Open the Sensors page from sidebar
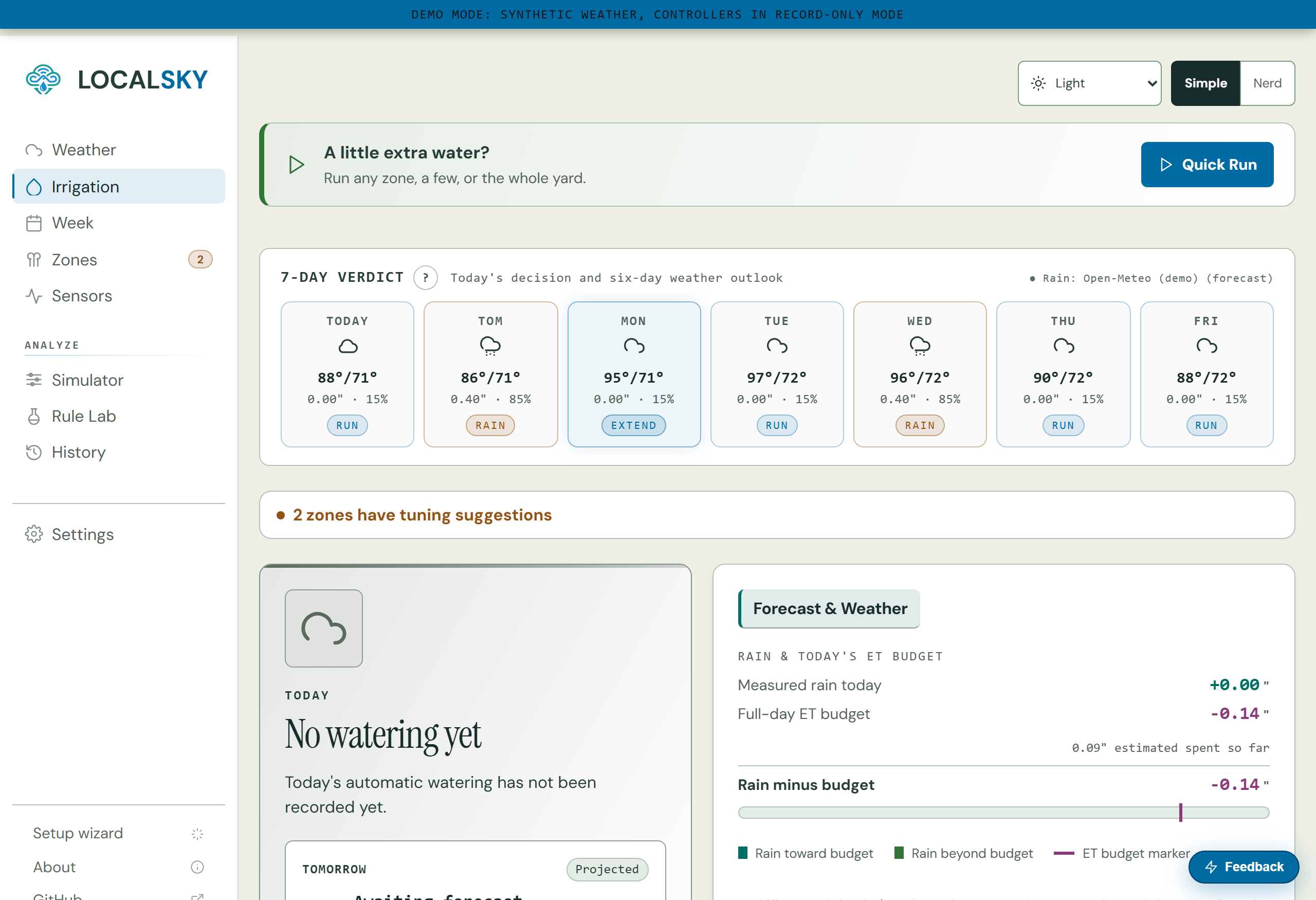 [119, 296]
